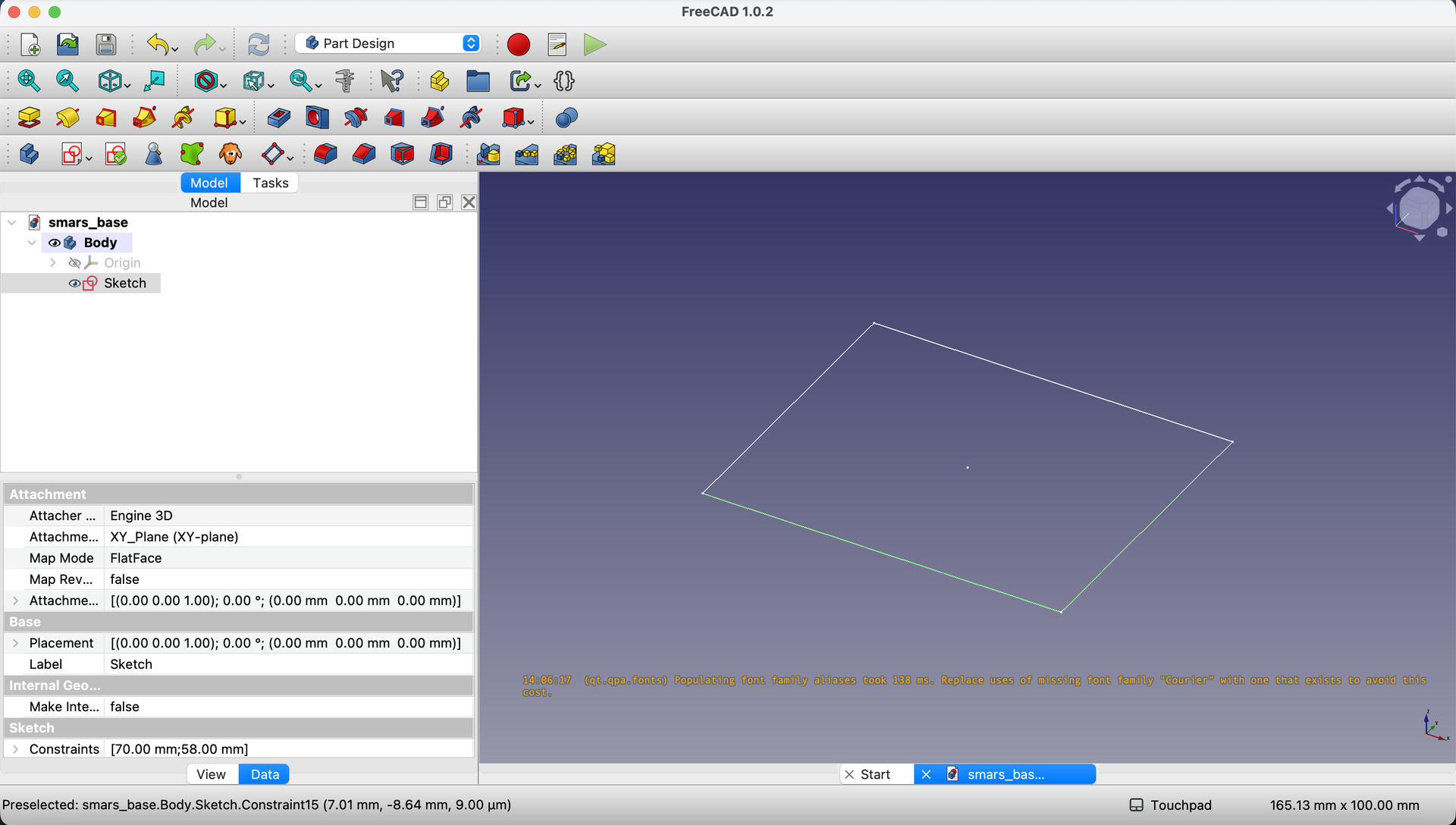Click the Create Body icon
The width and height of the screenshot is (1456, 825).
pyautogui.click(x=29, y=154)
